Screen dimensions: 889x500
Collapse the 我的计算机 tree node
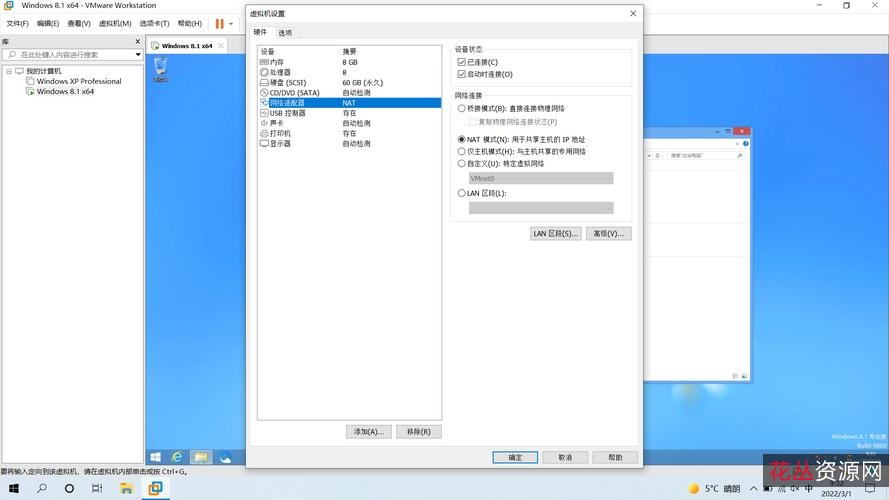pos(9,71)
